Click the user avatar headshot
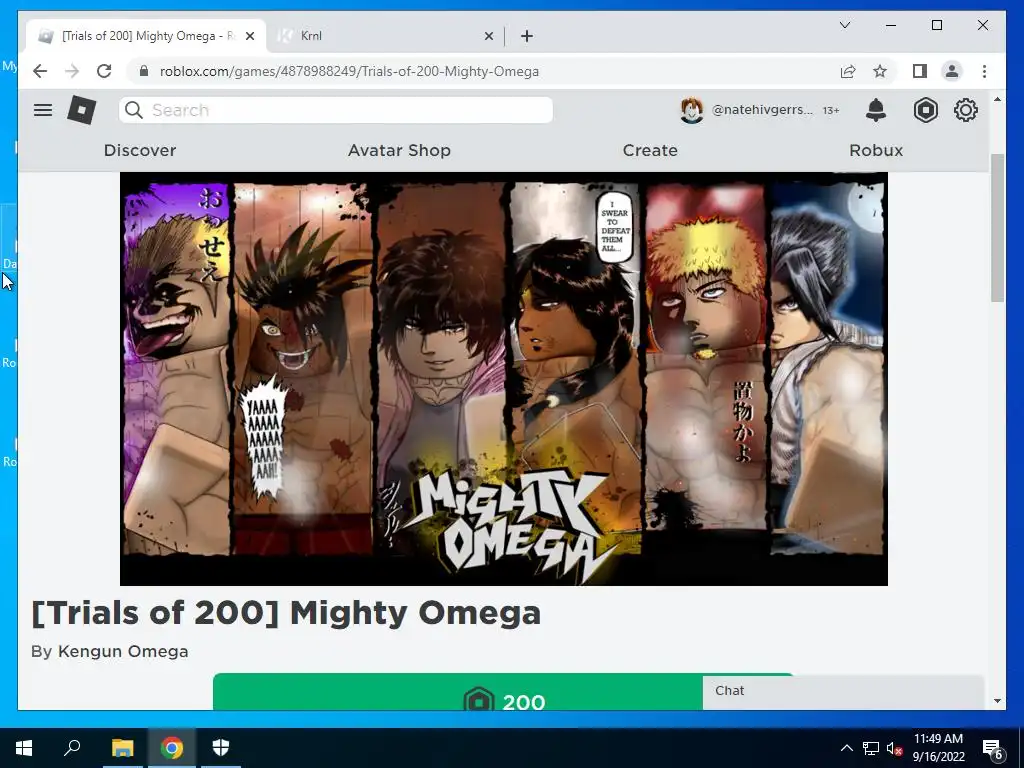The image size is (1024, 768). pyautogui.click(x=692, y=110)
